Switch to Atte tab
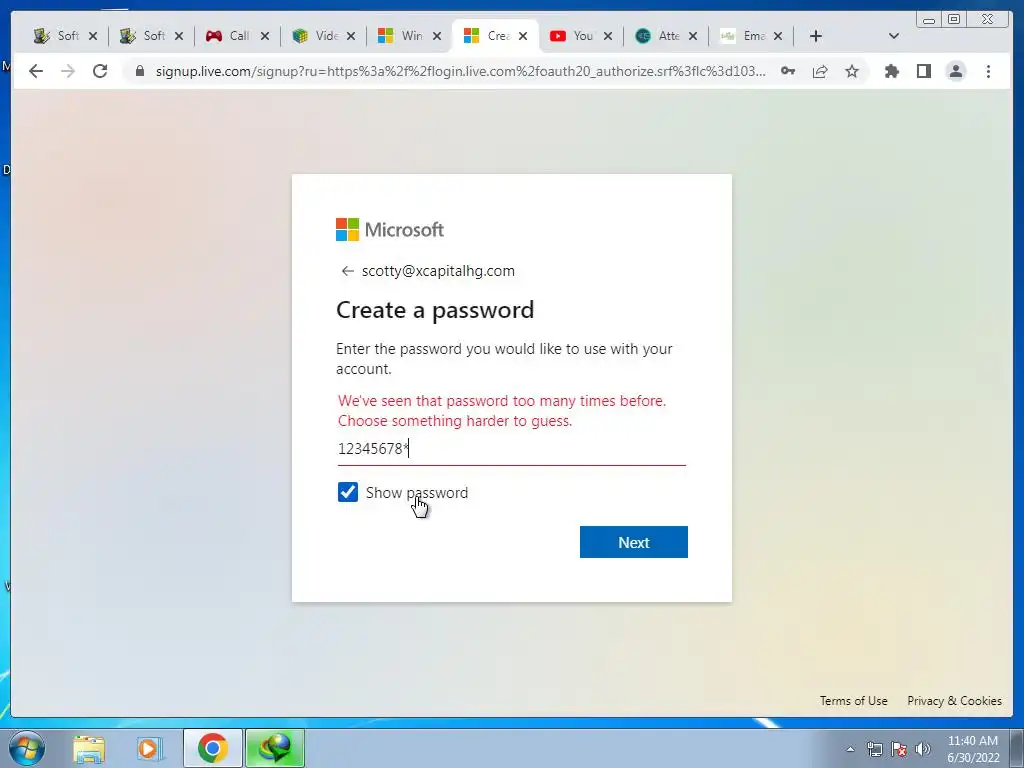 666,36
